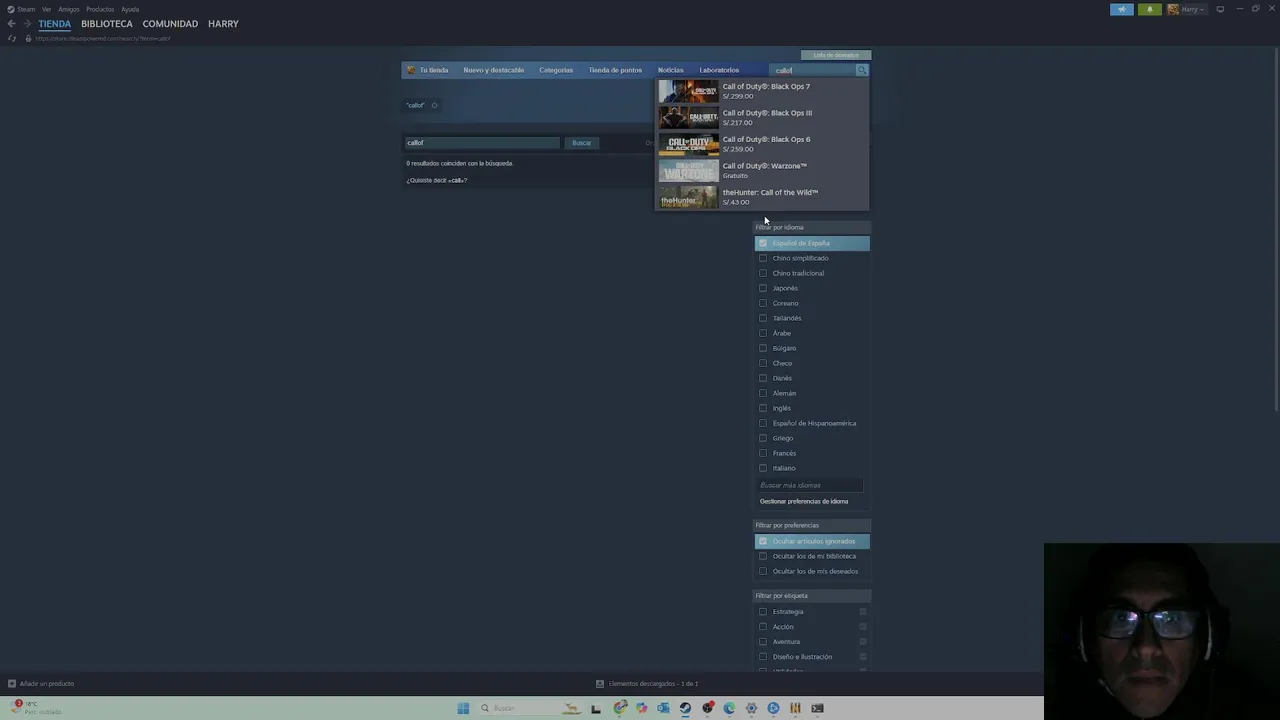Screen dimensions: 1280x720
Task: Click the Buscar más idiomas field
Action: 810,485
